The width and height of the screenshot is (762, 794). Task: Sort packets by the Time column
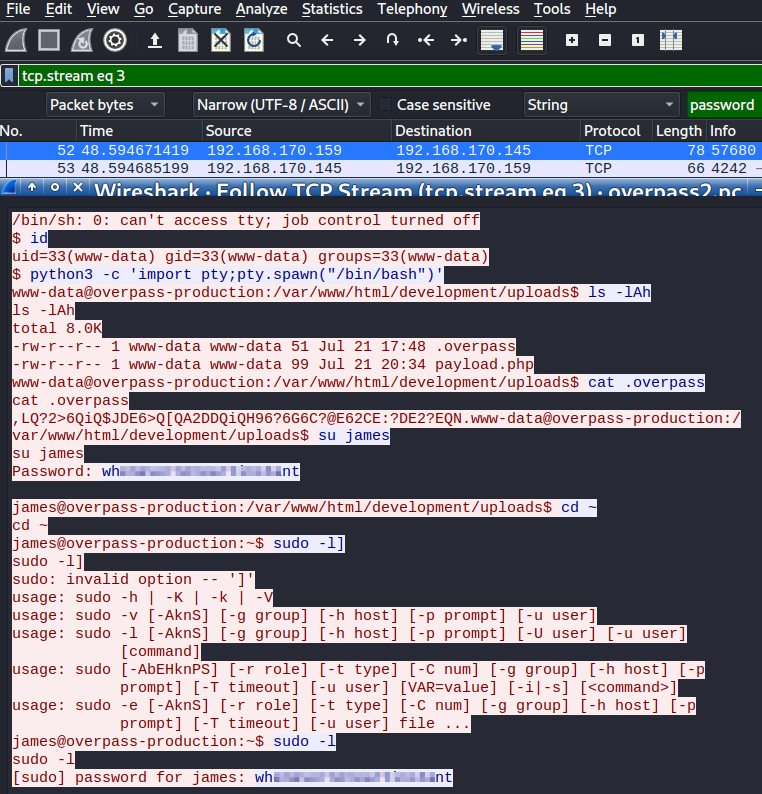pyautogui.click(x=140, y=131)
